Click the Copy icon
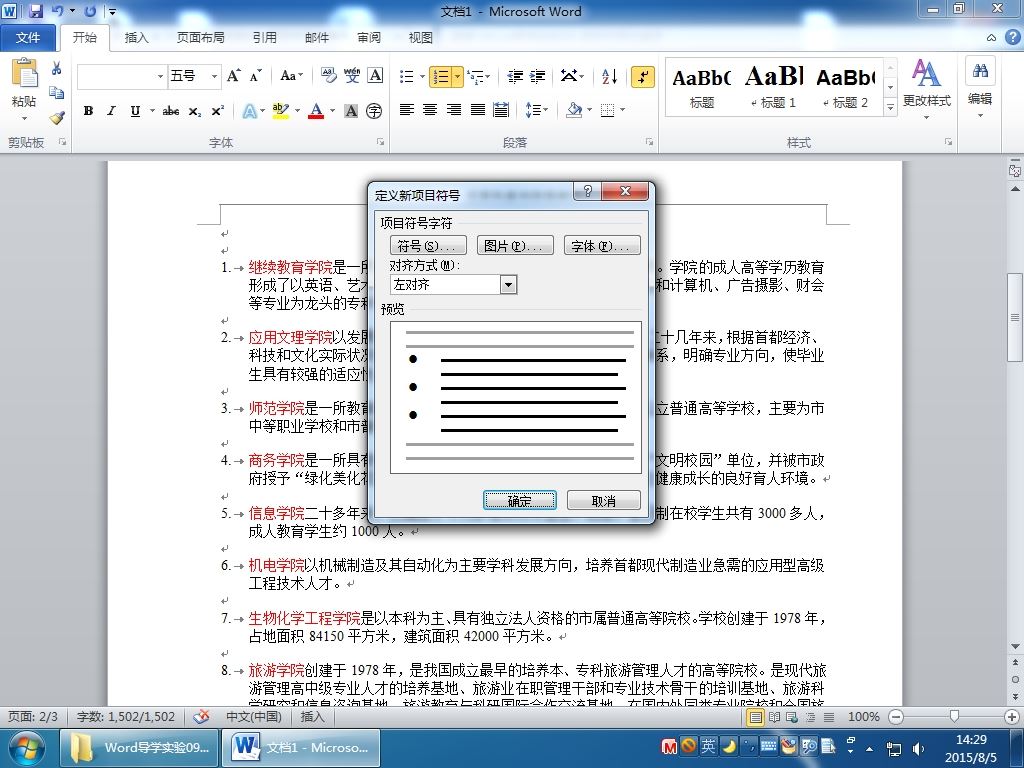The width and height of the screenshot is (1024, 768). click(57, 93)
